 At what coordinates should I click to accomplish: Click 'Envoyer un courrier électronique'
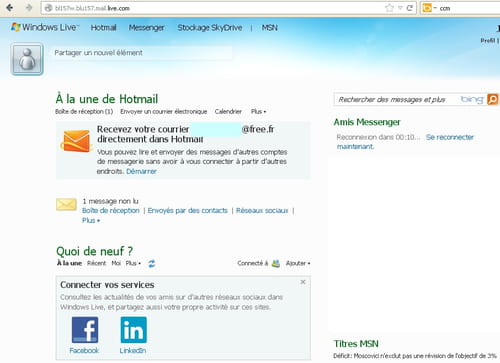164,112
